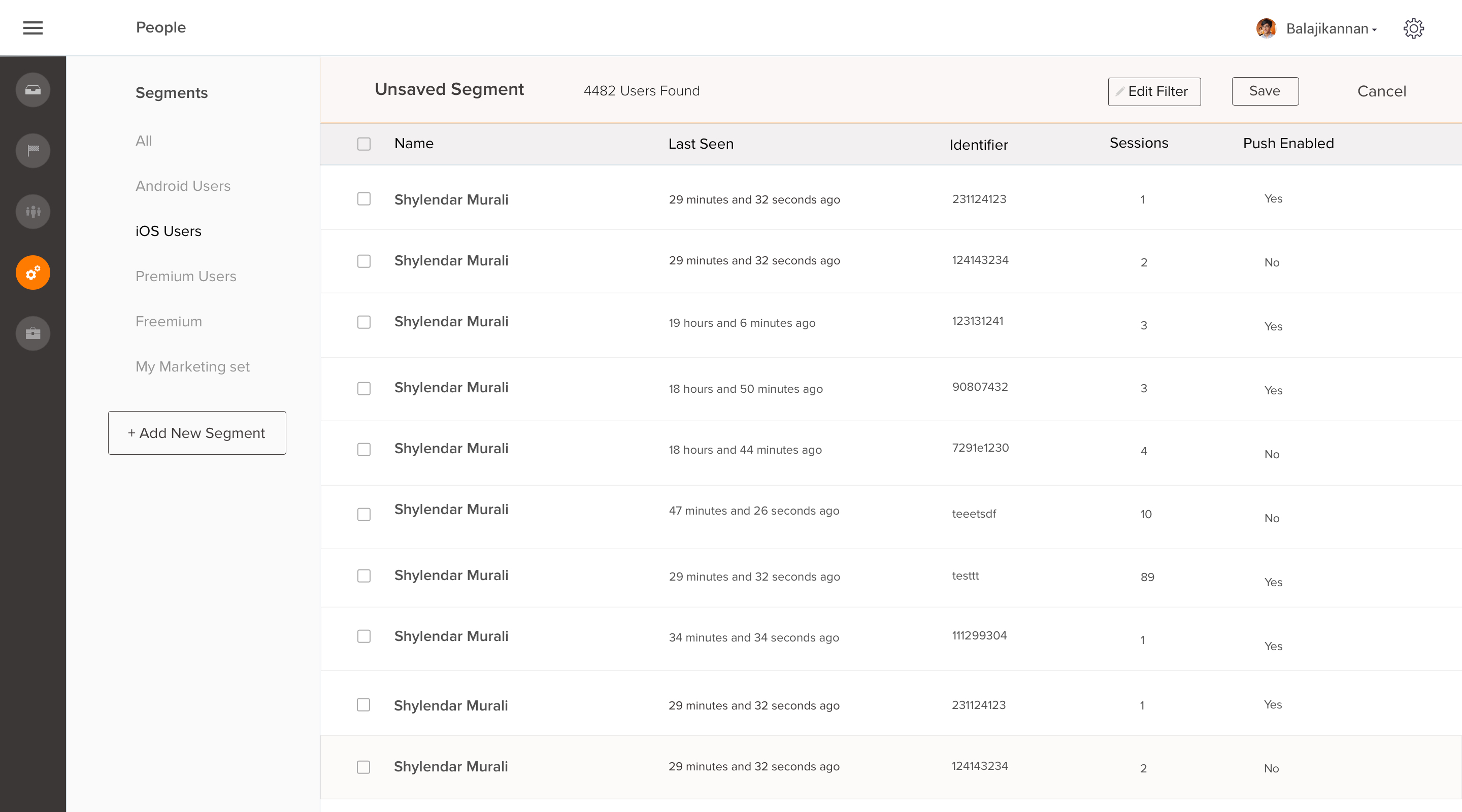Click the inbox tray sidebar icon
This screenshot has width=1462, height=812.
[33, 90]
